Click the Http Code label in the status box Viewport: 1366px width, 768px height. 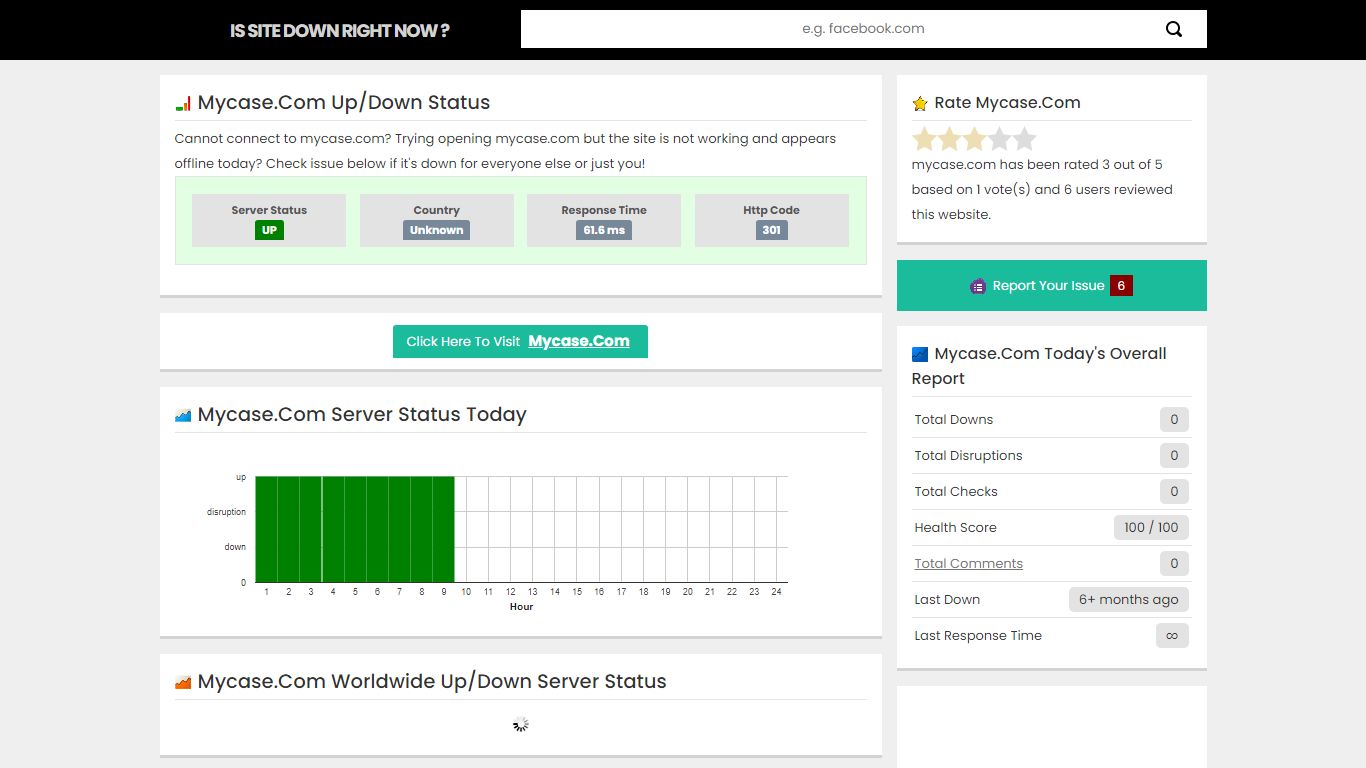772,210
